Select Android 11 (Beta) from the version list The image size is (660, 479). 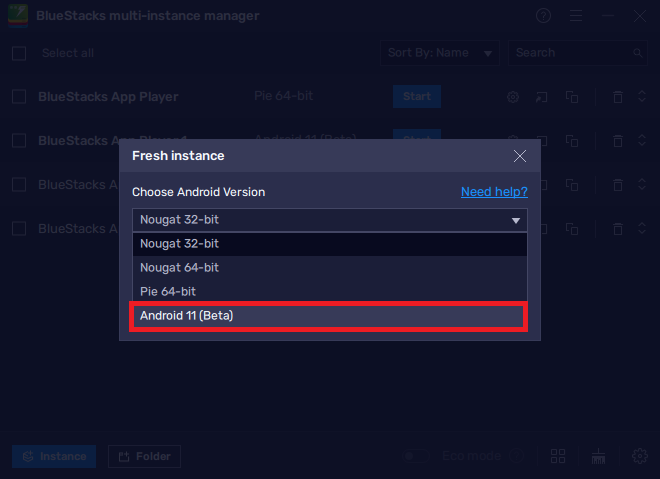coord(328,316)
